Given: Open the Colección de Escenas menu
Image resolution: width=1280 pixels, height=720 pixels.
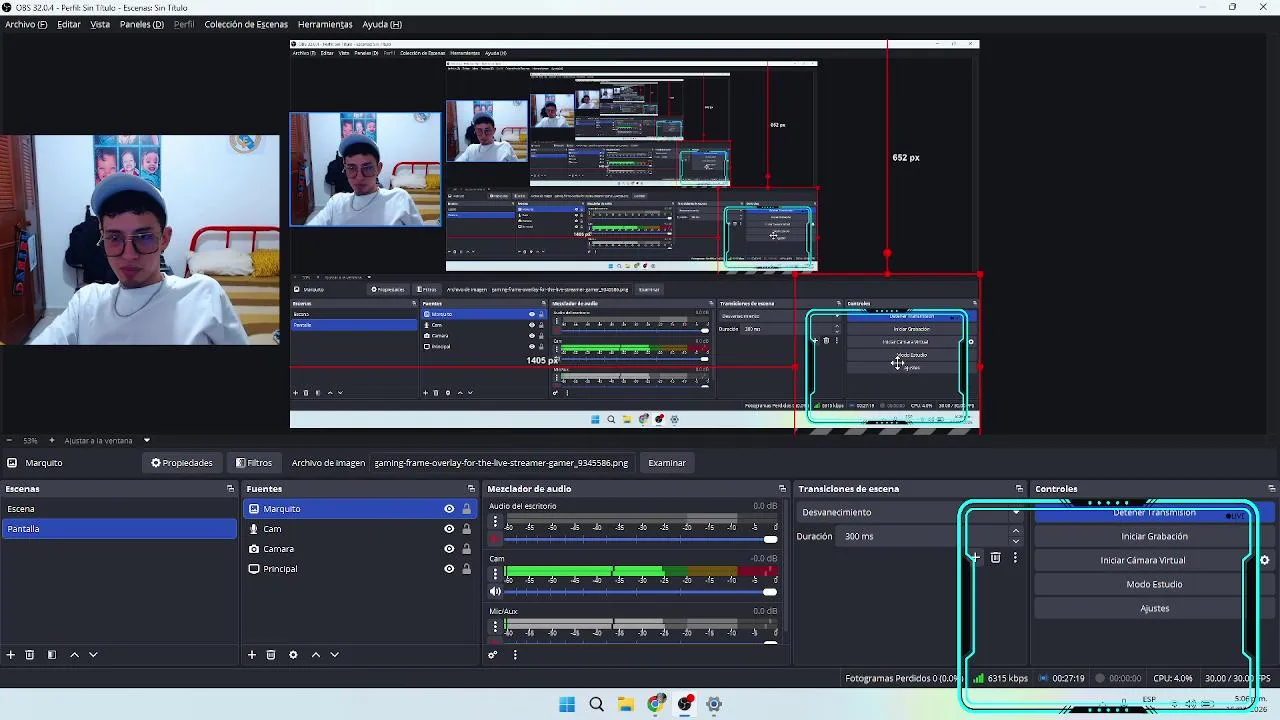Looking at the screenshot, I should tap(246, 24).
